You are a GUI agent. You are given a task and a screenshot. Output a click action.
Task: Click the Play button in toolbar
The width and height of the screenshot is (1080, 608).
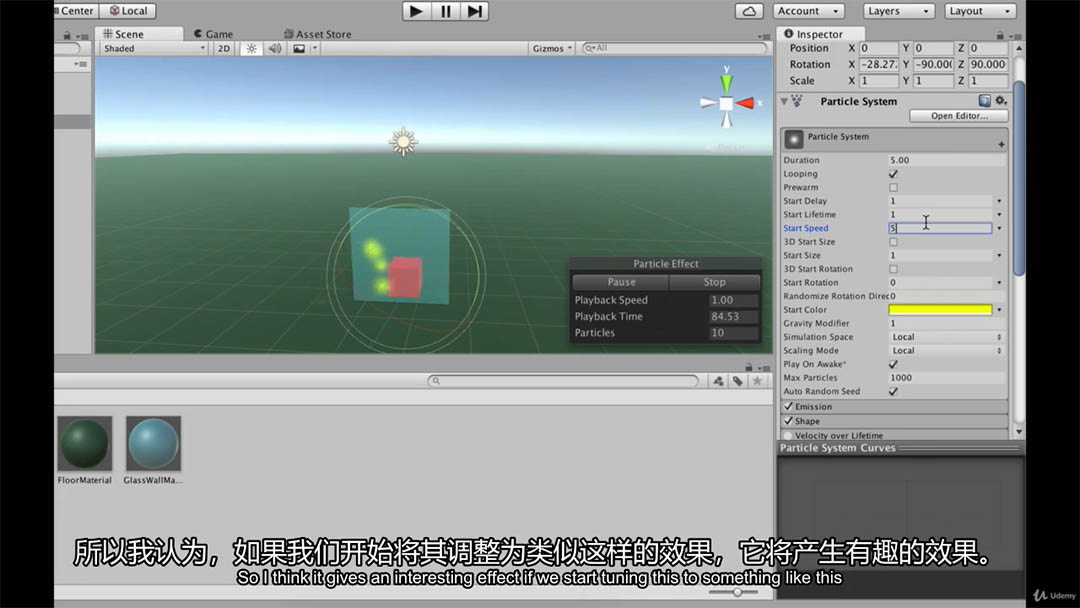click(x=416, y=11)
